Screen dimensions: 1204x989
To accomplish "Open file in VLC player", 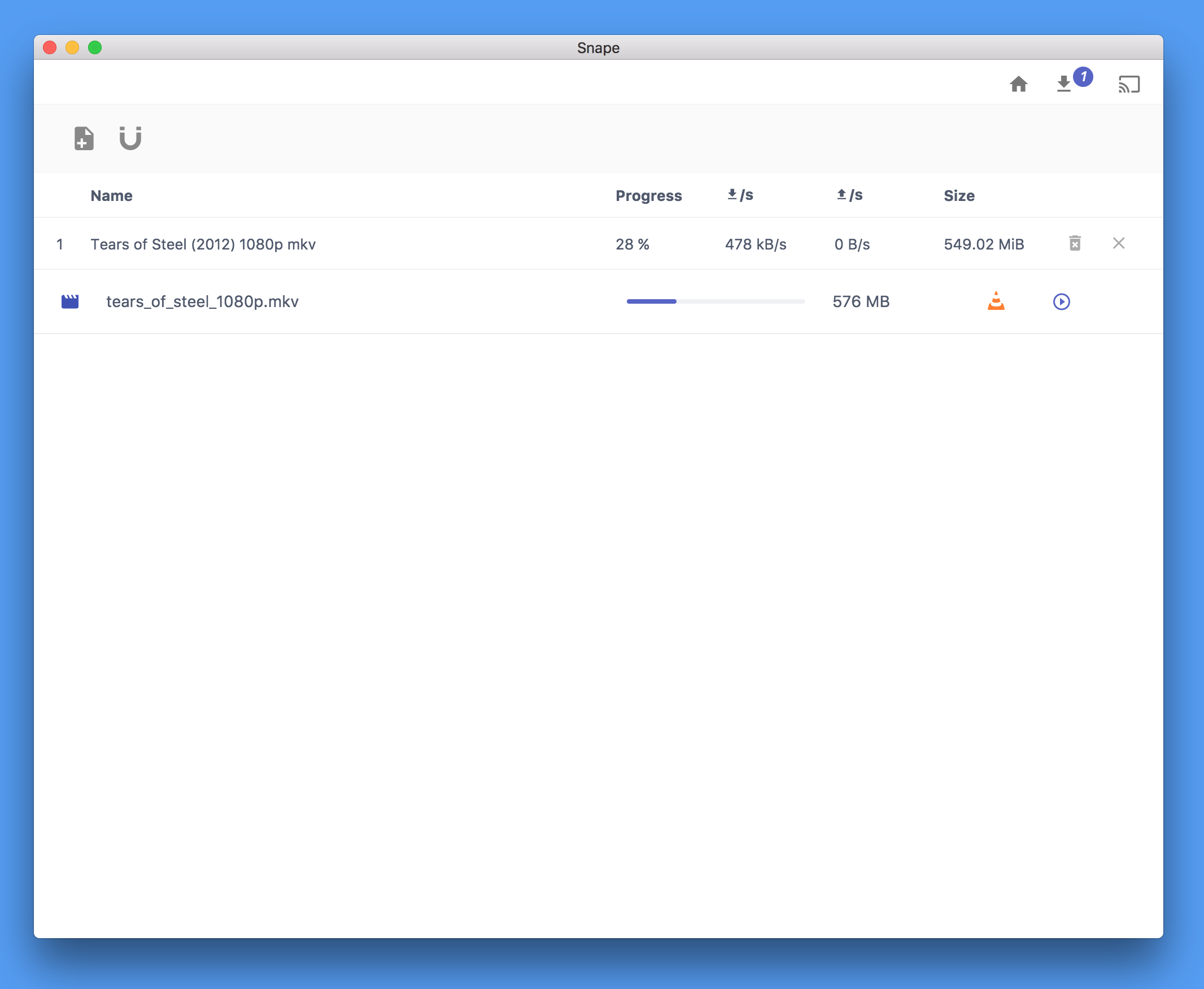I will coord(996,301).
